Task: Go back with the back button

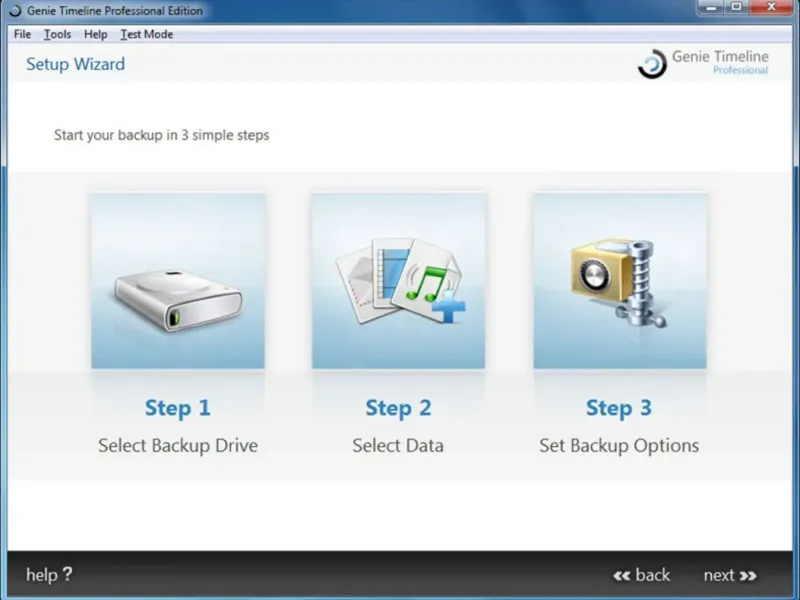Action: pyautogui.click(x=641, y=575)
